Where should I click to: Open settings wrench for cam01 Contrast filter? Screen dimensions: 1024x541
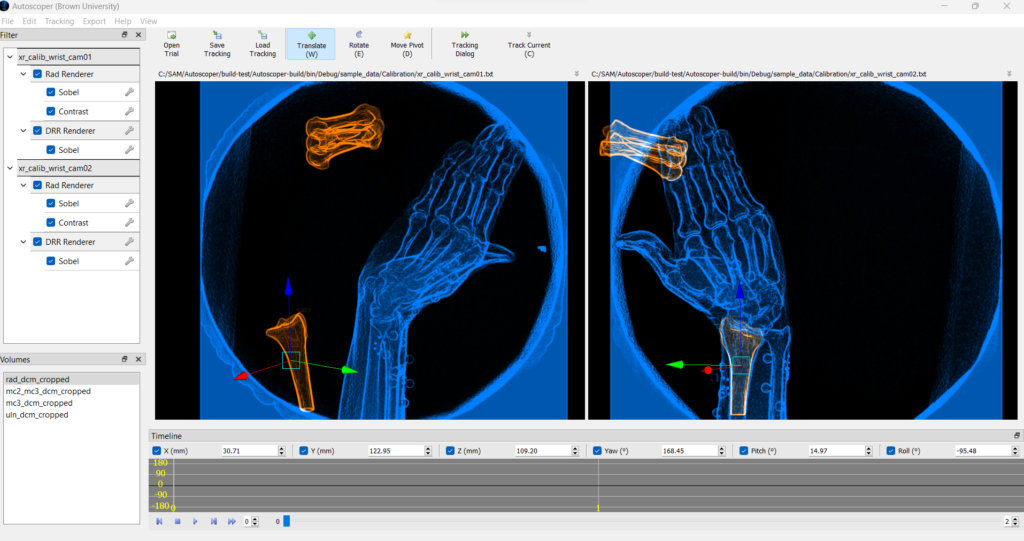(x=129, y=111)
